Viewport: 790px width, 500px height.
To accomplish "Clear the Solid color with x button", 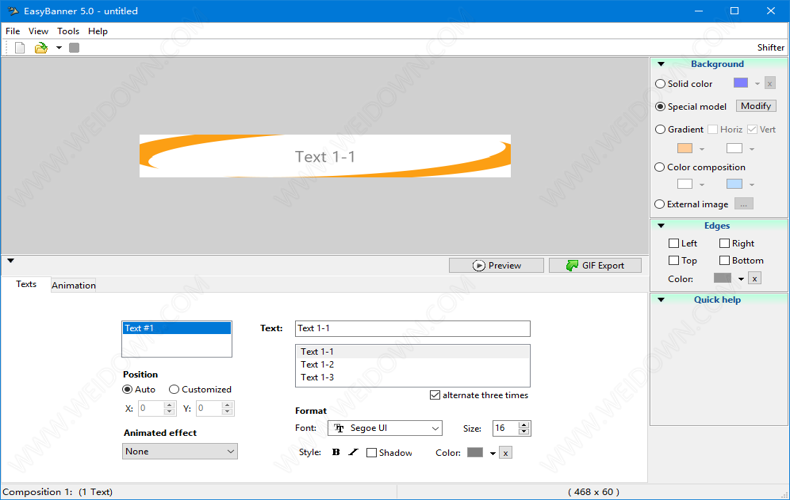I will point(770,84).
